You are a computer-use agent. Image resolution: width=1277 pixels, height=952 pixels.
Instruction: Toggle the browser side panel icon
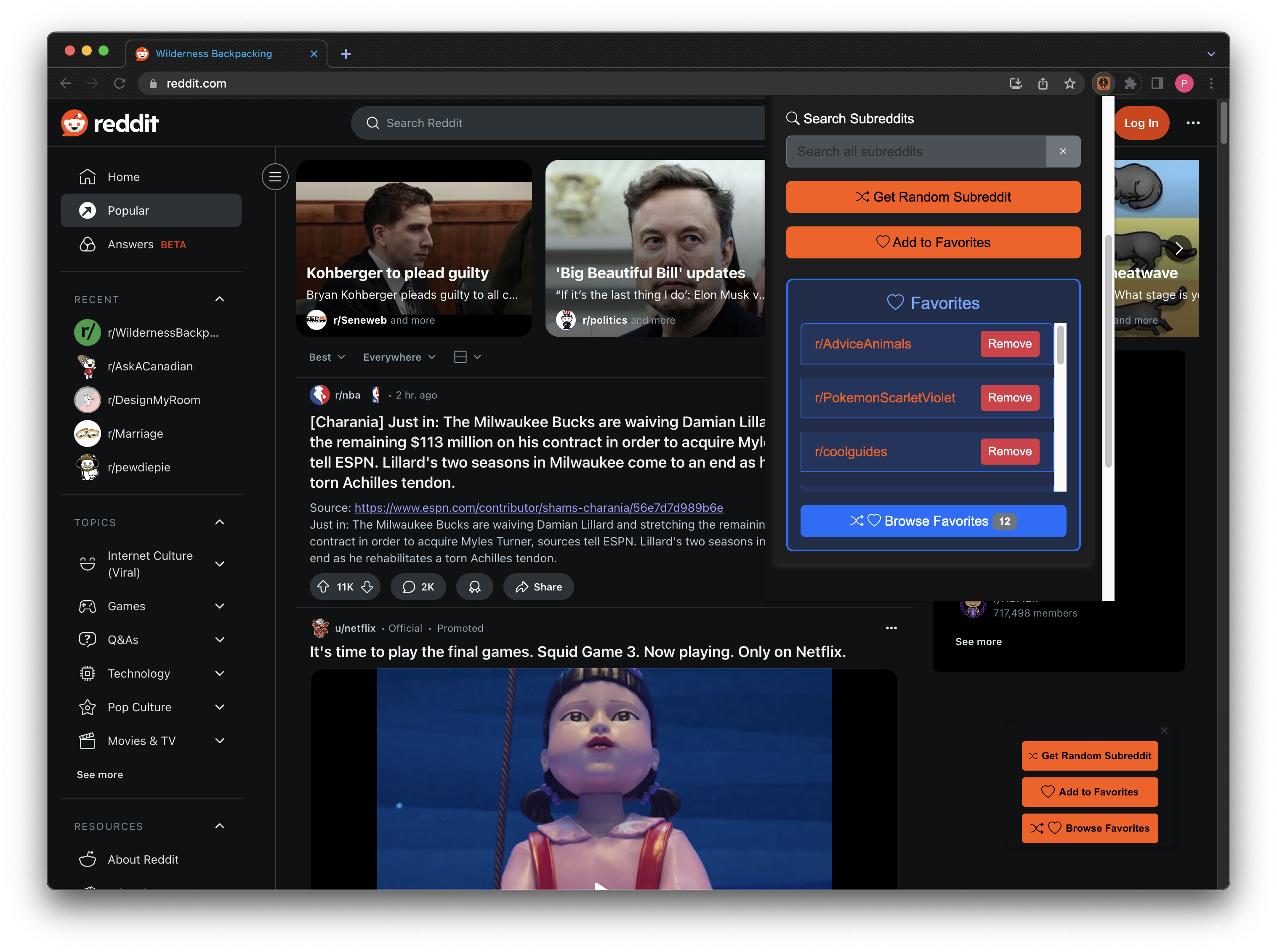(x=1157, y=84)
